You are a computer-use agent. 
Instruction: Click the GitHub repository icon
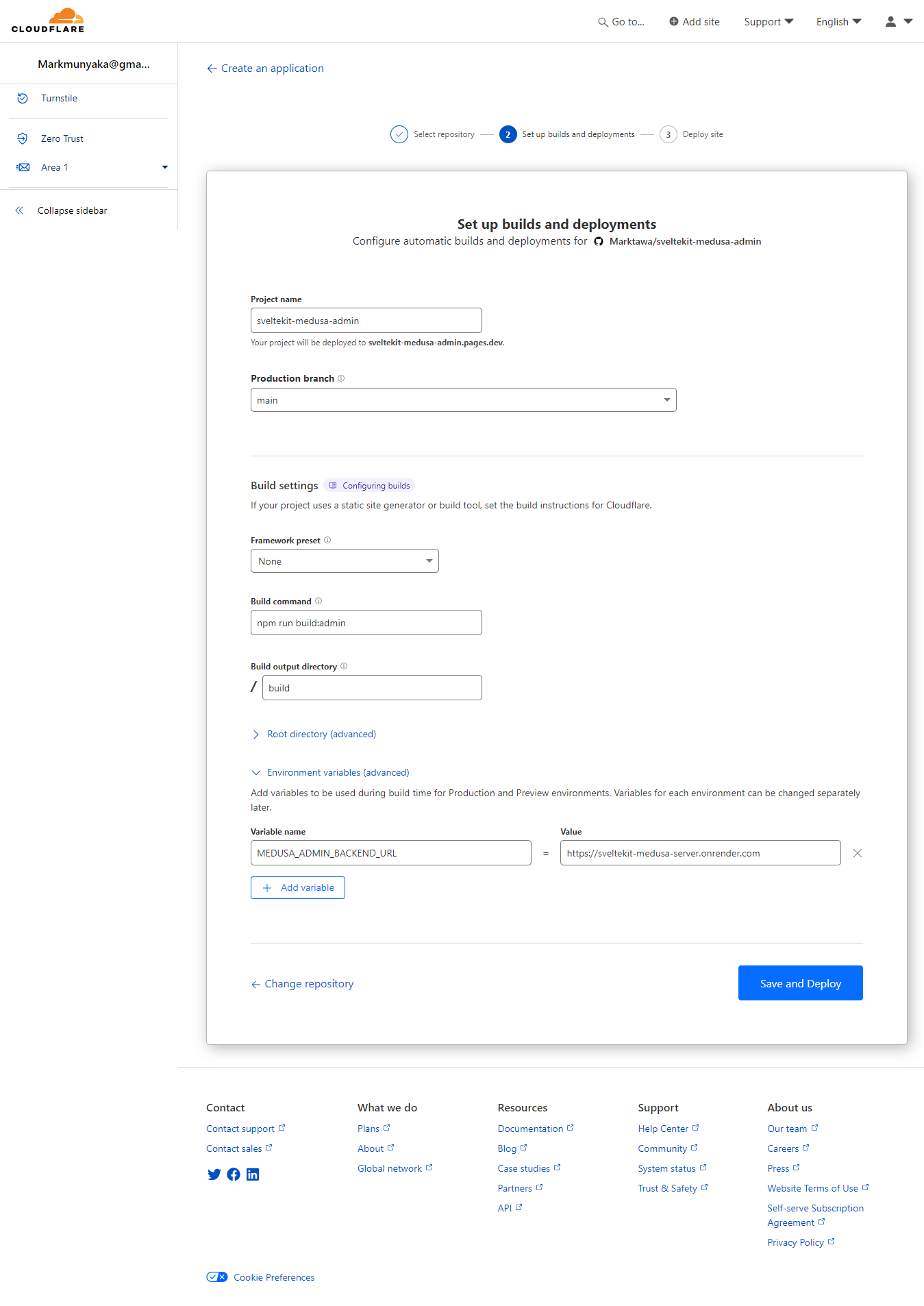point(599,241)
